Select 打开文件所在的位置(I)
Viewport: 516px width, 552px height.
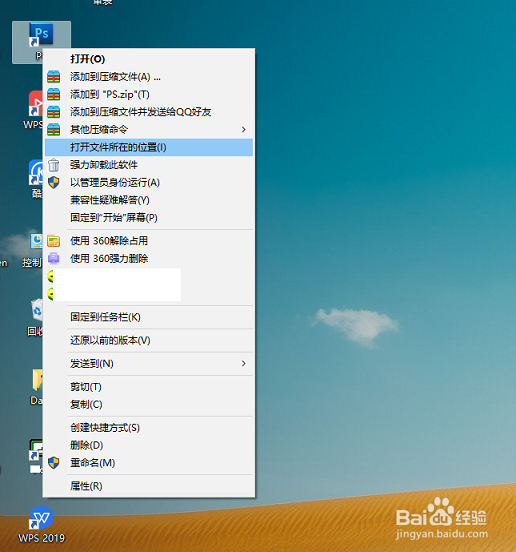click(x=149, y=147)
